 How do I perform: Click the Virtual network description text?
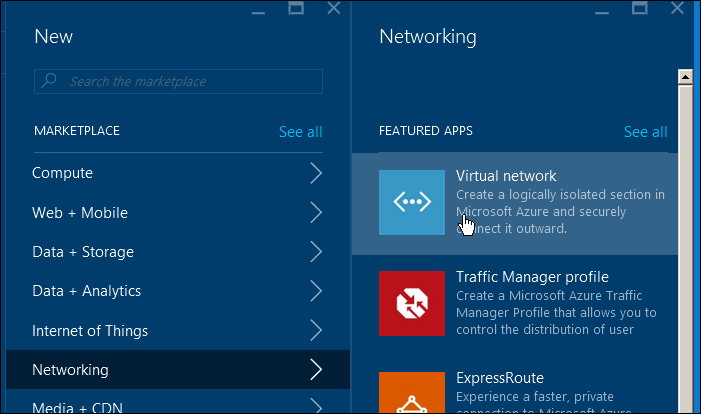(x=560, y=211)
